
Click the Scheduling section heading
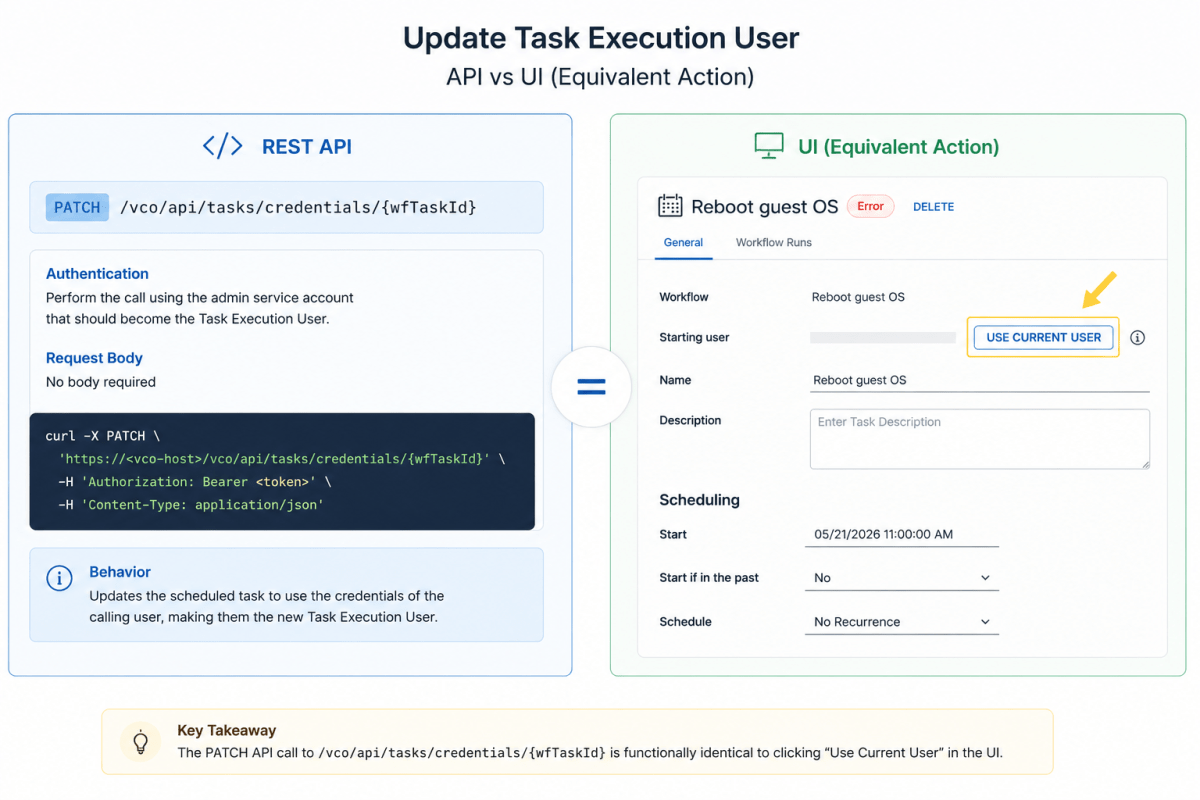(x=699, y=500)
